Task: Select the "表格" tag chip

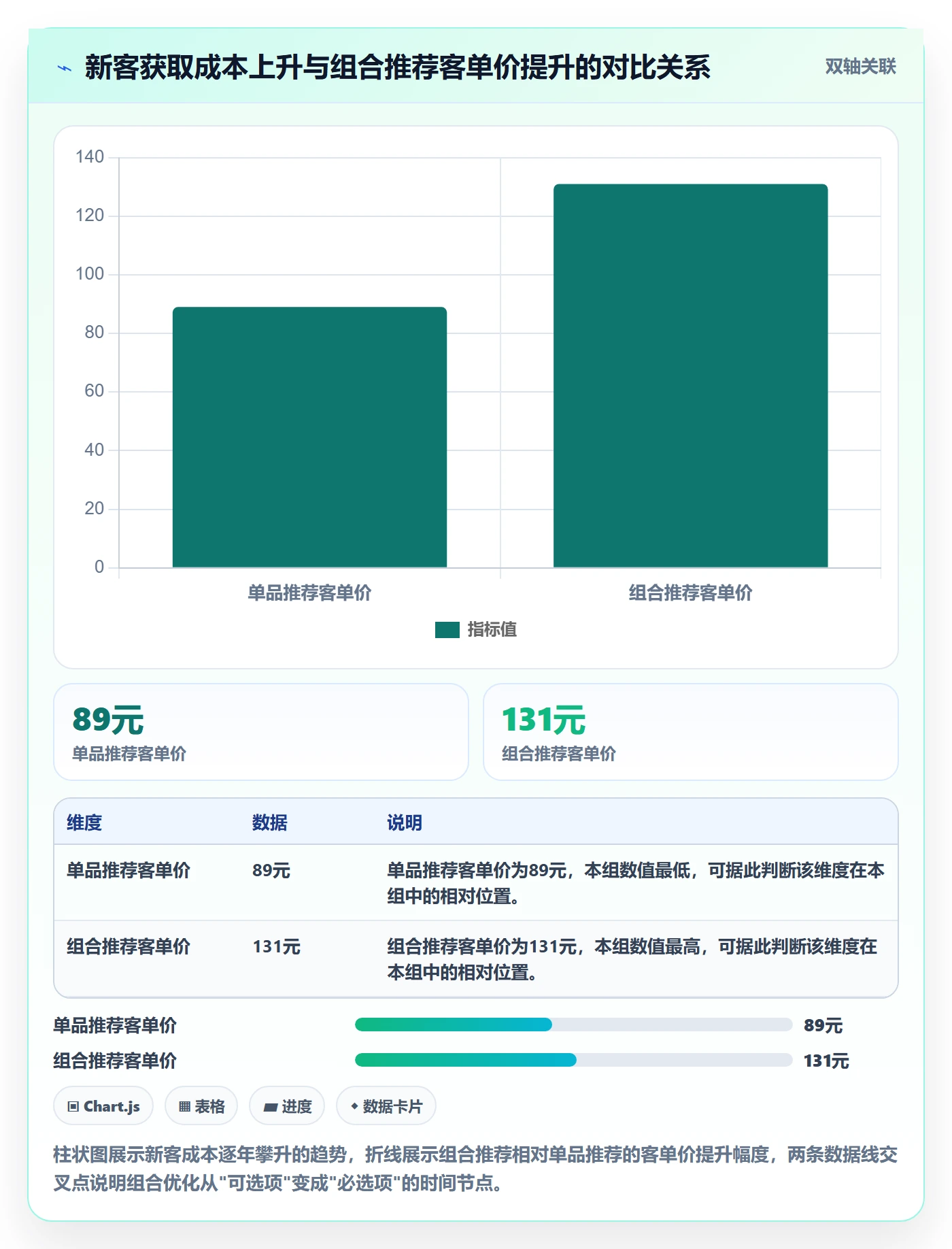Action: pos(201,1106)
